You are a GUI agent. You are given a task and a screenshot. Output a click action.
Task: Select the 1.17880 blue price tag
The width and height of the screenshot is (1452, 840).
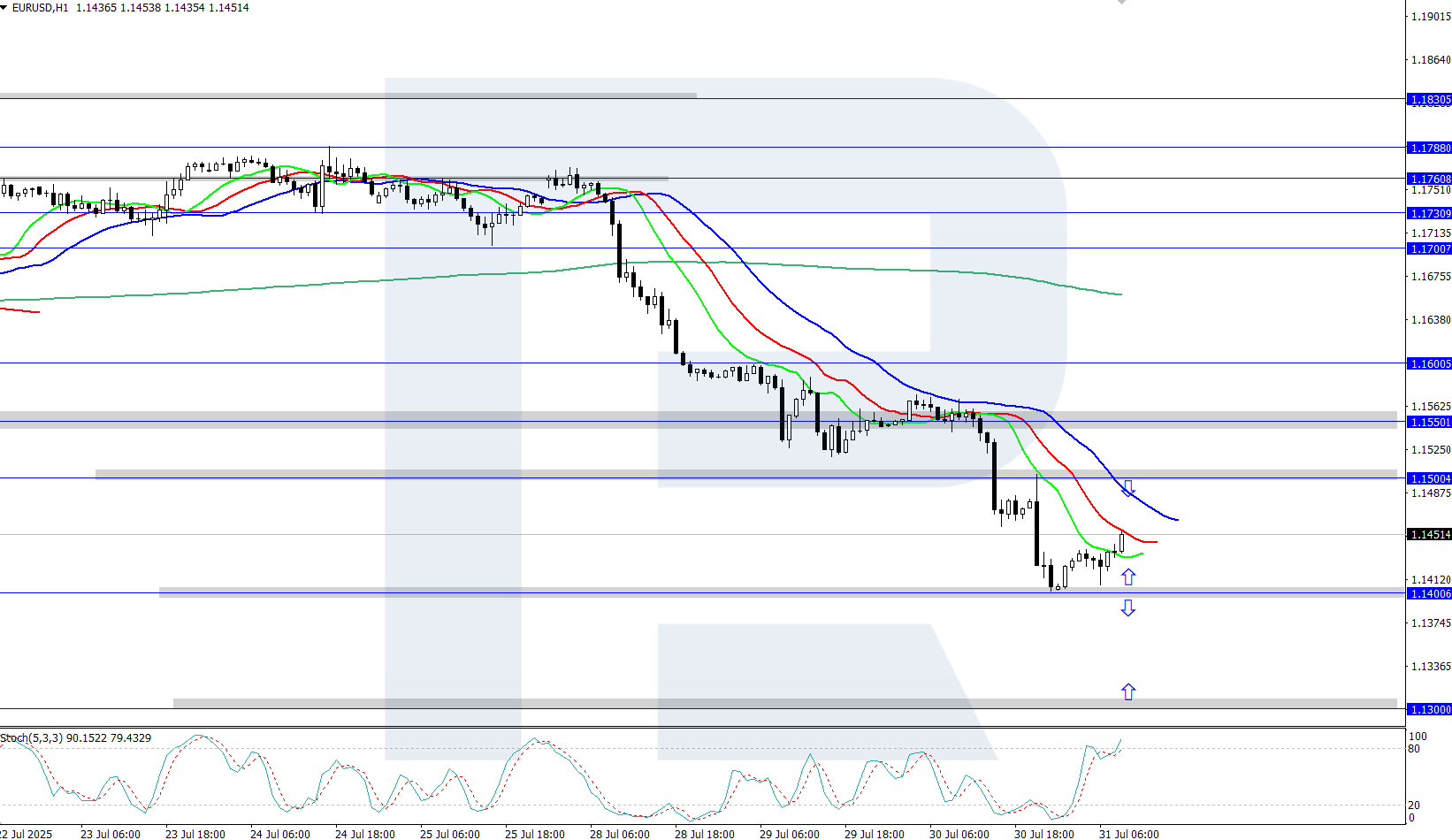(x=1429, y=149)
